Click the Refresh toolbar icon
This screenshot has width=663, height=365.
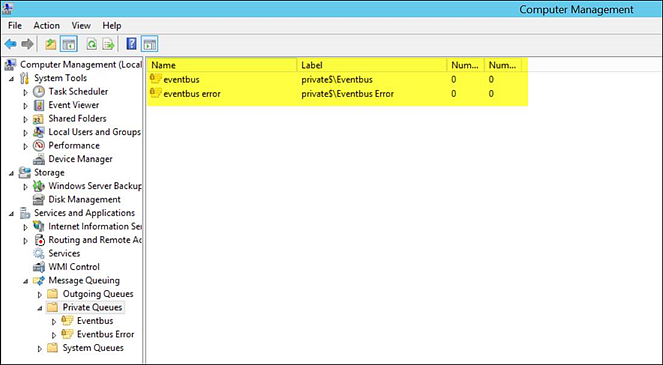(x=91, y=44)
